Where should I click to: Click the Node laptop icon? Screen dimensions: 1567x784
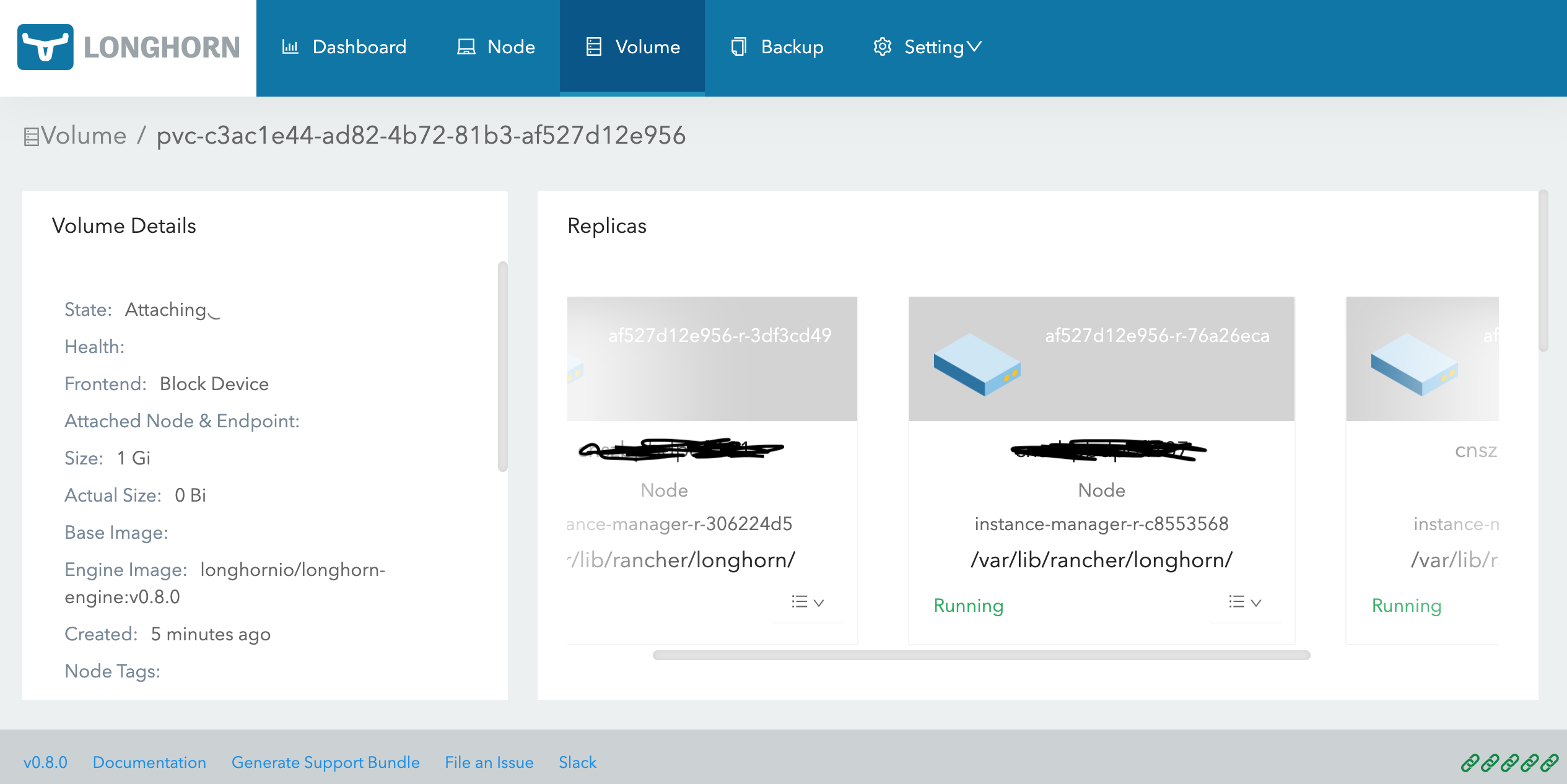(466, 47)
